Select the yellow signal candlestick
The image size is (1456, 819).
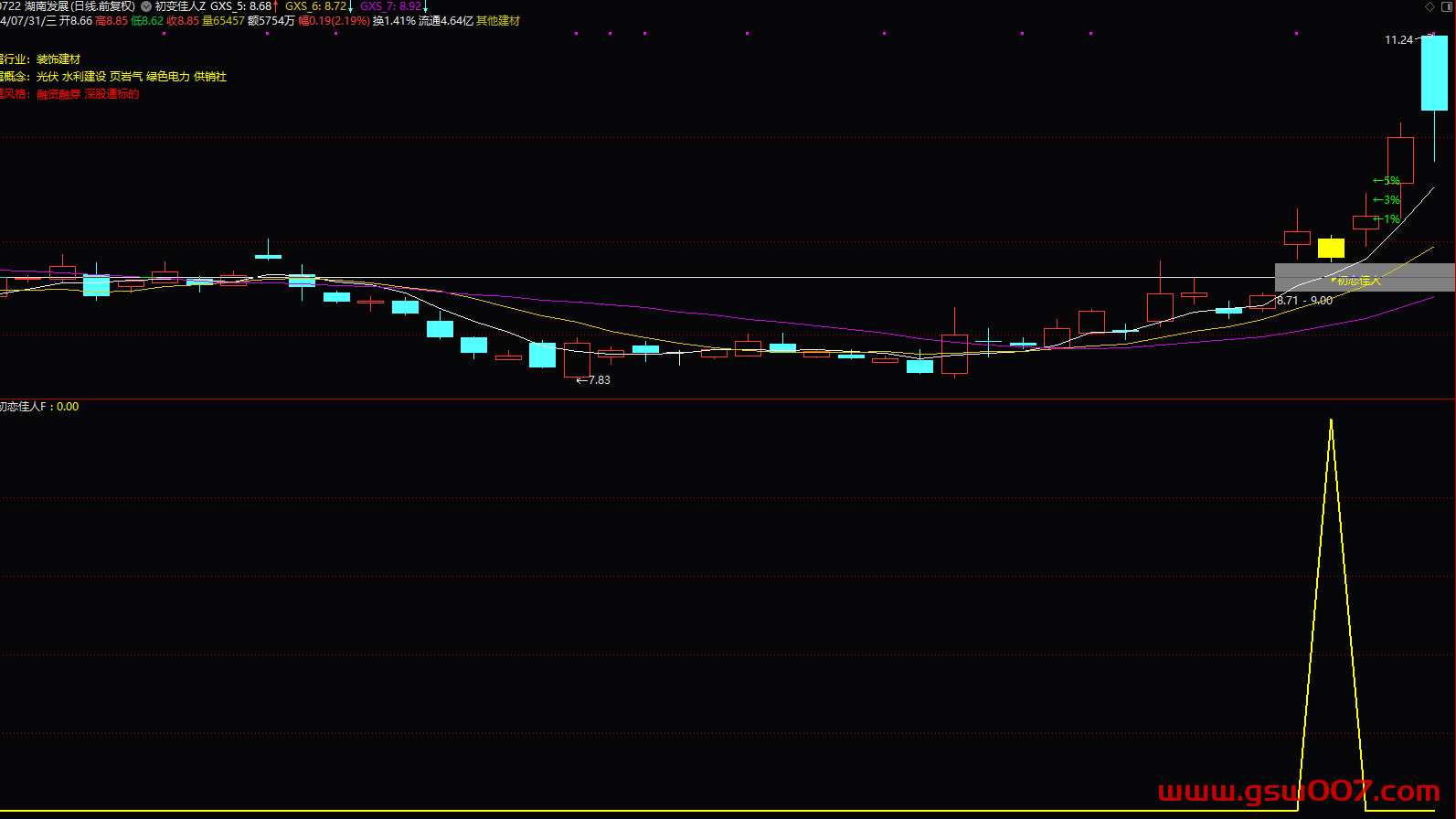(x=1331, y=248)
